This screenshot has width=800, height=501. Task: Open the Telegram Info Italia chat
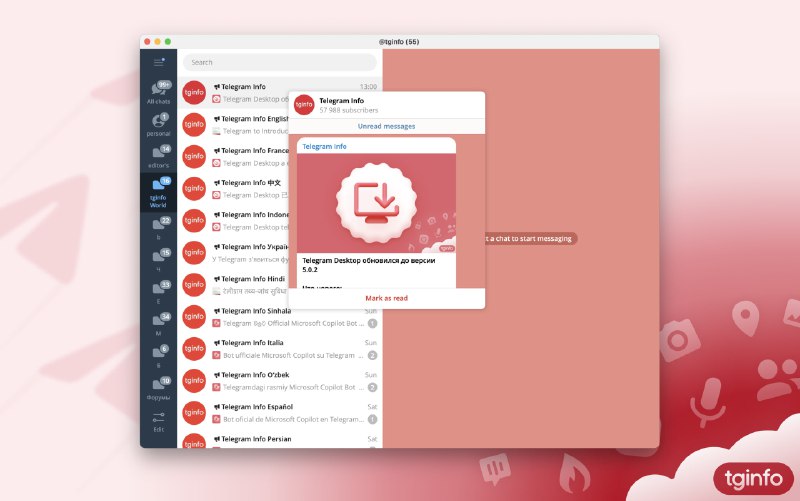(x=280, y=348)
